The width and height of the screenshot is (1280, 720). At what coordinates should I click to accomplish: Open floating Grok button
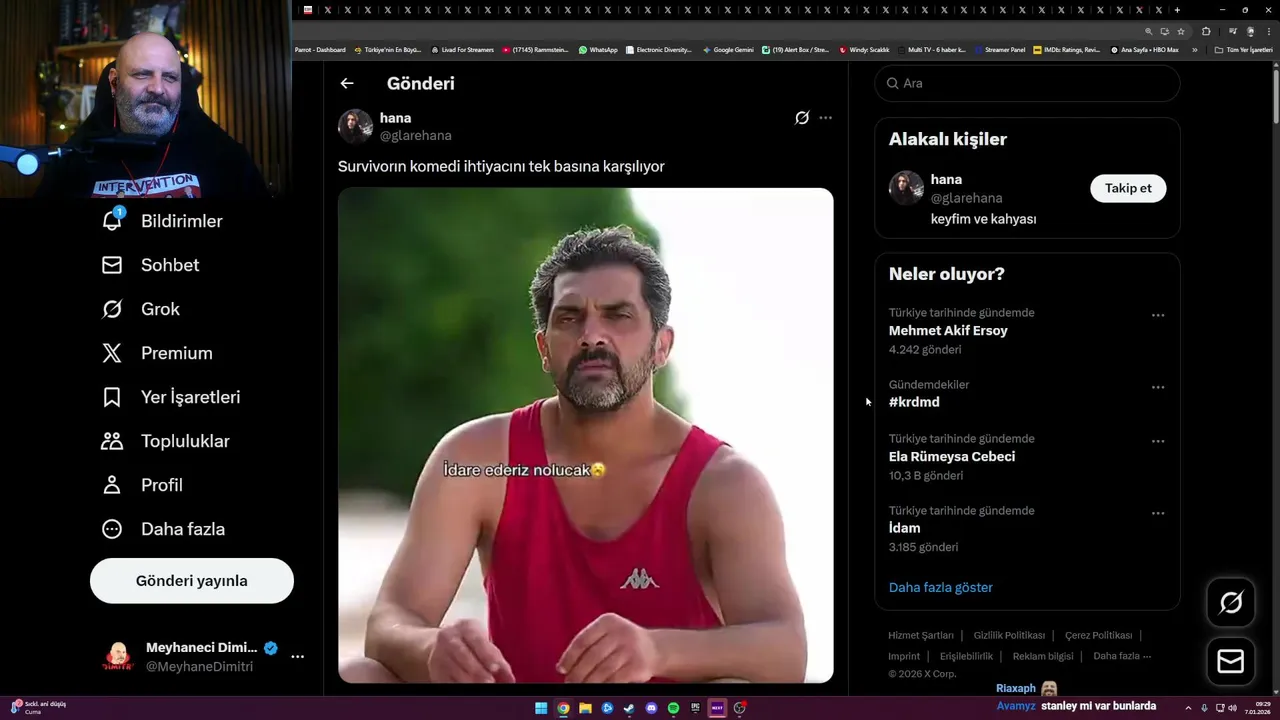(x=1231, y=602)
